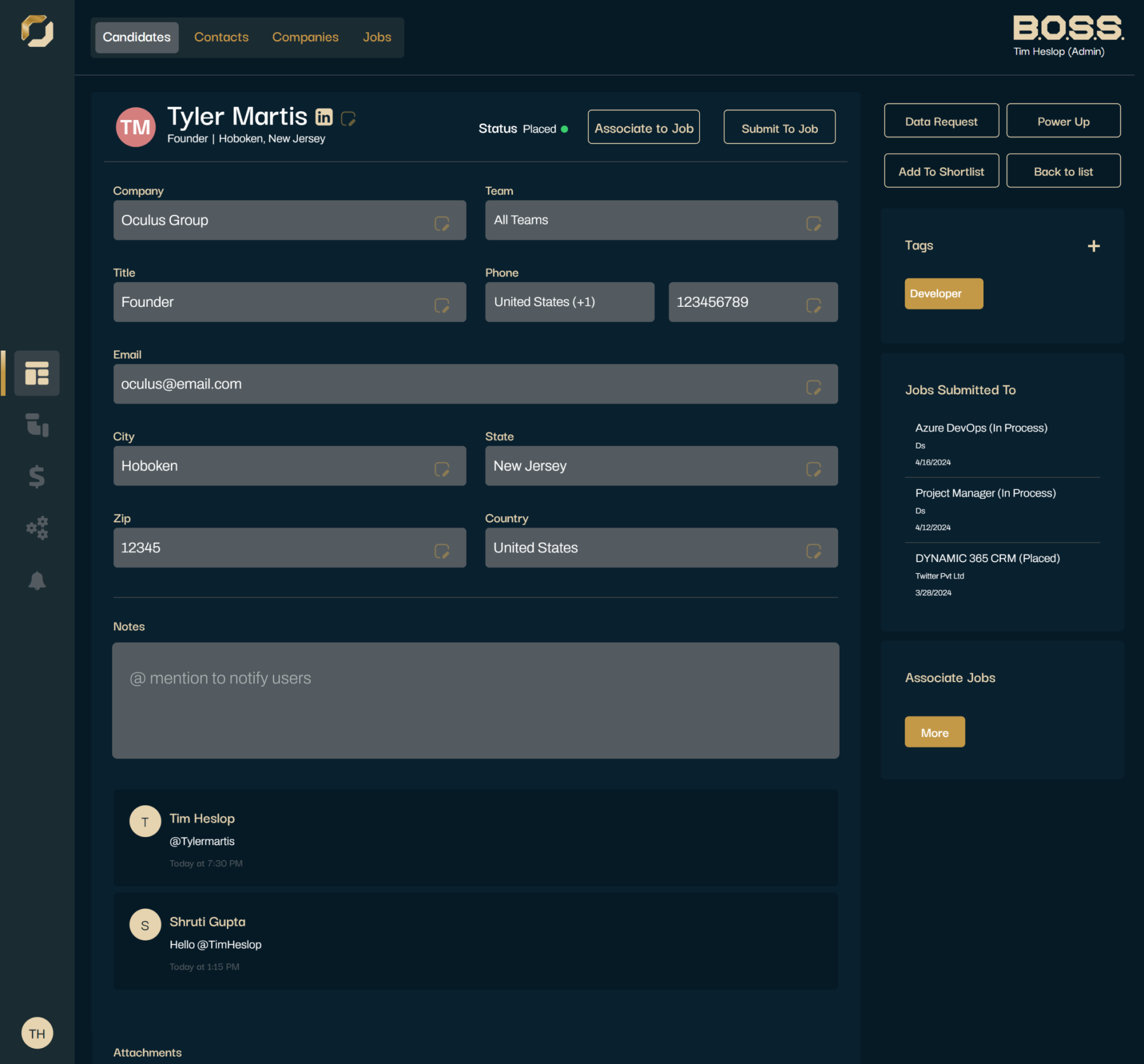Click edit icon in Email field

813,388
